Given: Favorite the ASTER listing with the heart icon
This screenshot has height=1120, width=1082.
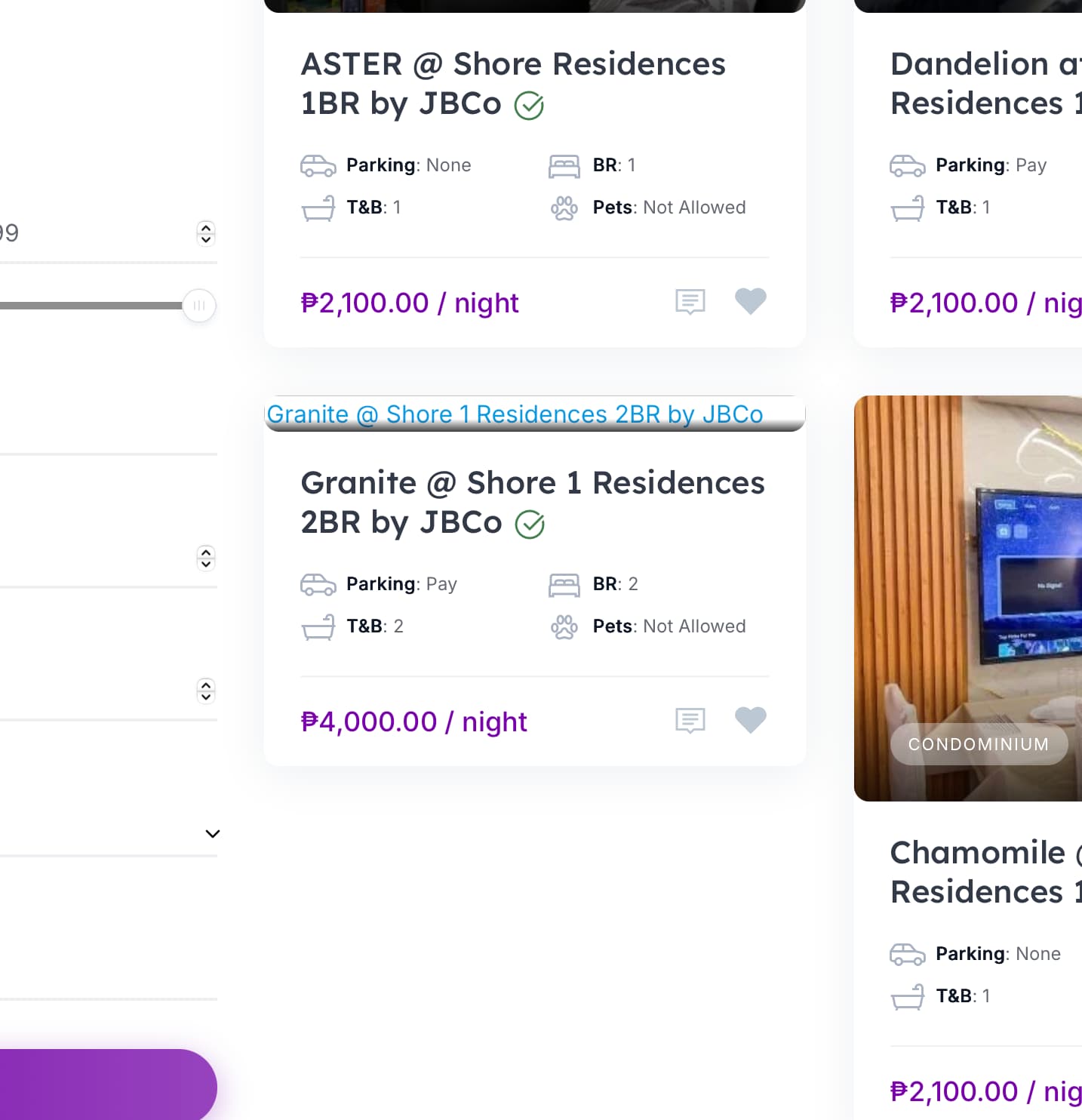Looking at the screenshot, I should pos(750,301).
